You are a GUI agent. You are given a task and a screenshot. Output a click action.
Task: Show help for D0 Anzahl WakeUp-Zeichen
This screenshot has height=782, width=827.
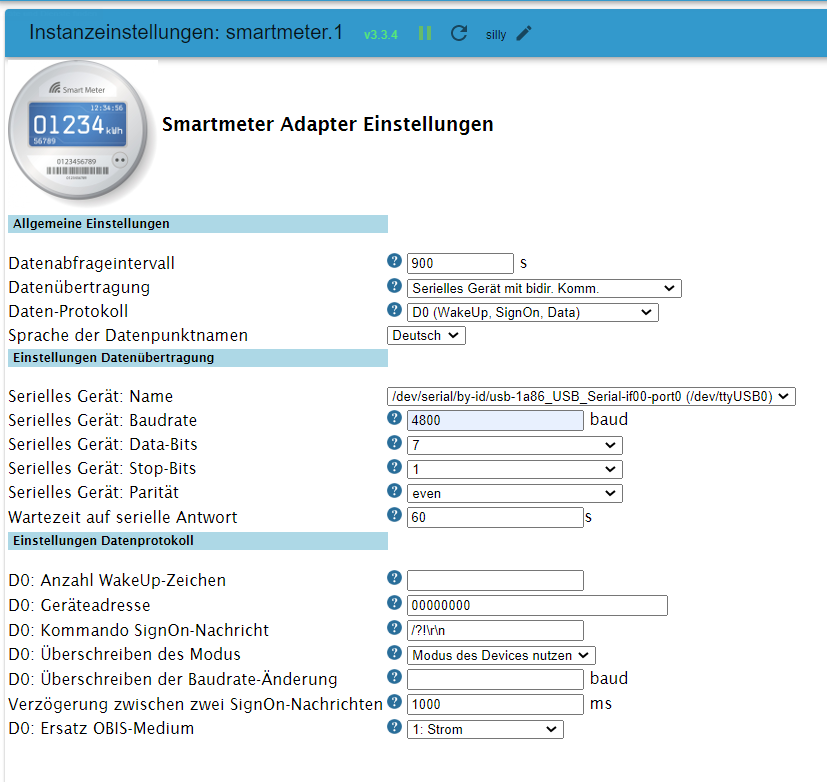tap(394, 577)
